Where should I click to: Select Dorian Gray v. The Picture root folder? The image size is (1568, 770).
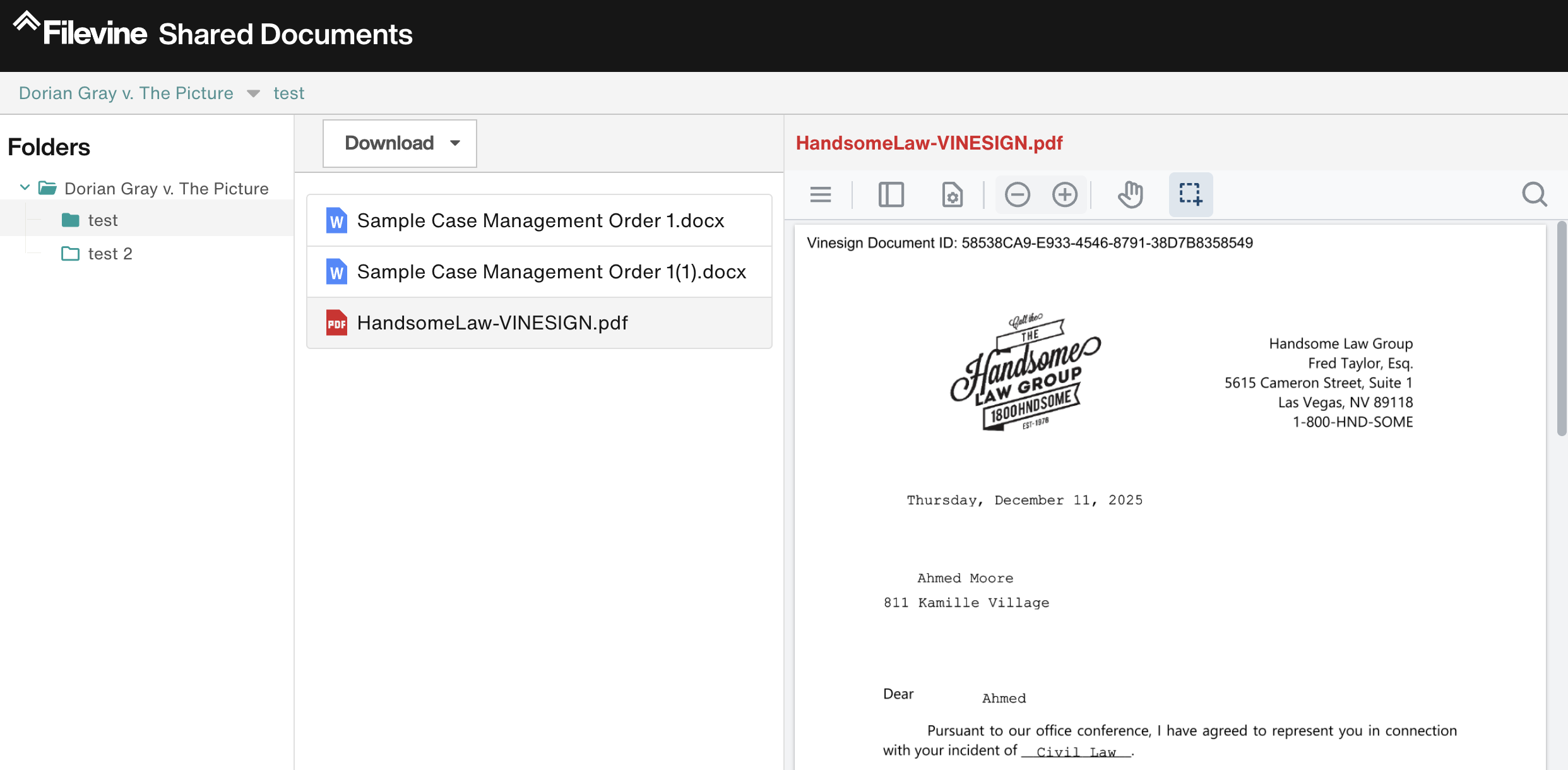[166, 188]
